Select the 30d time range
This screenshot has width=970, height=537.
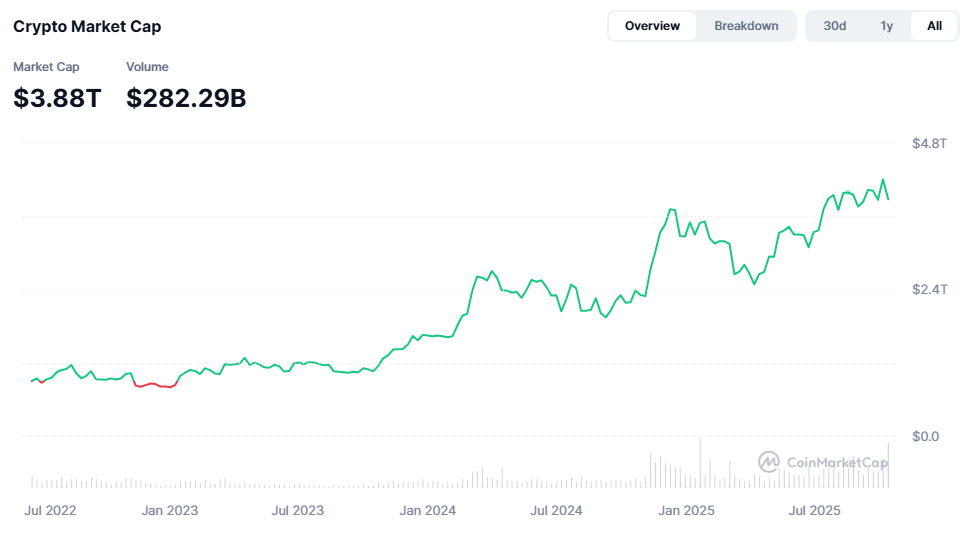tap(834, 26)
